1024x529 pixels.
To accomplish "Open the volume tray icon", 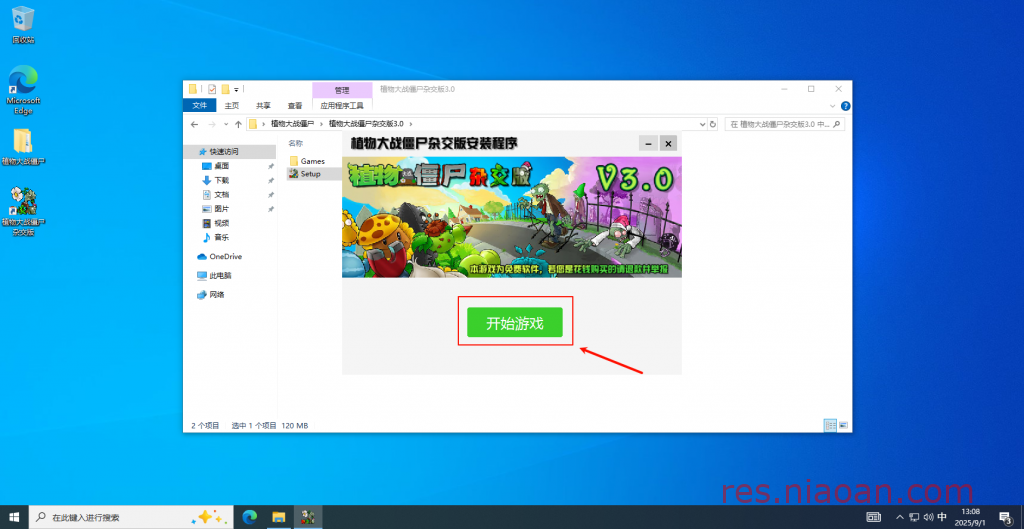I will coord(928,517).
